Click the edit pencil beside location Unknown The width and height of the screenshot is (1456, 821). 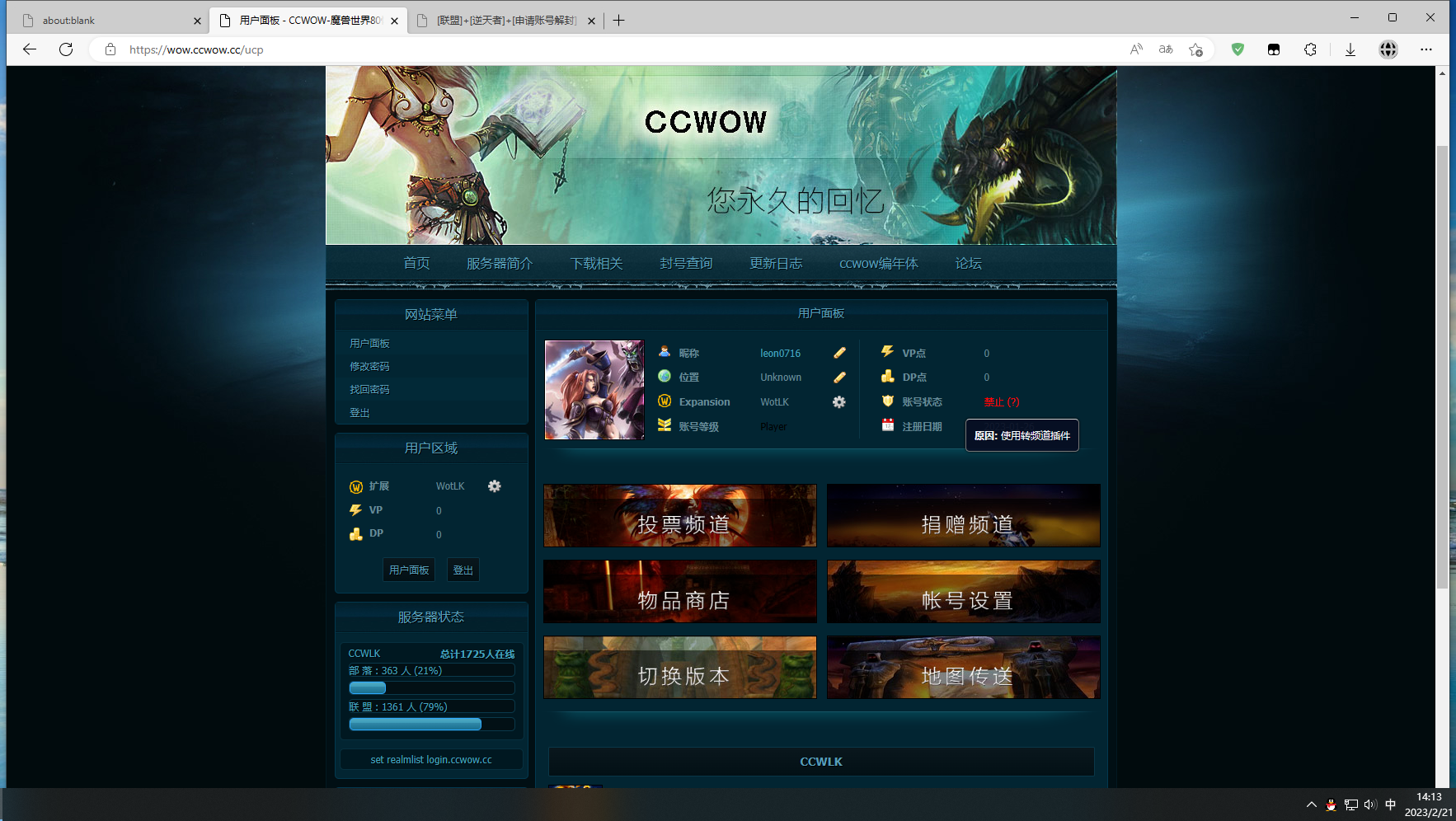coord(839,378)
